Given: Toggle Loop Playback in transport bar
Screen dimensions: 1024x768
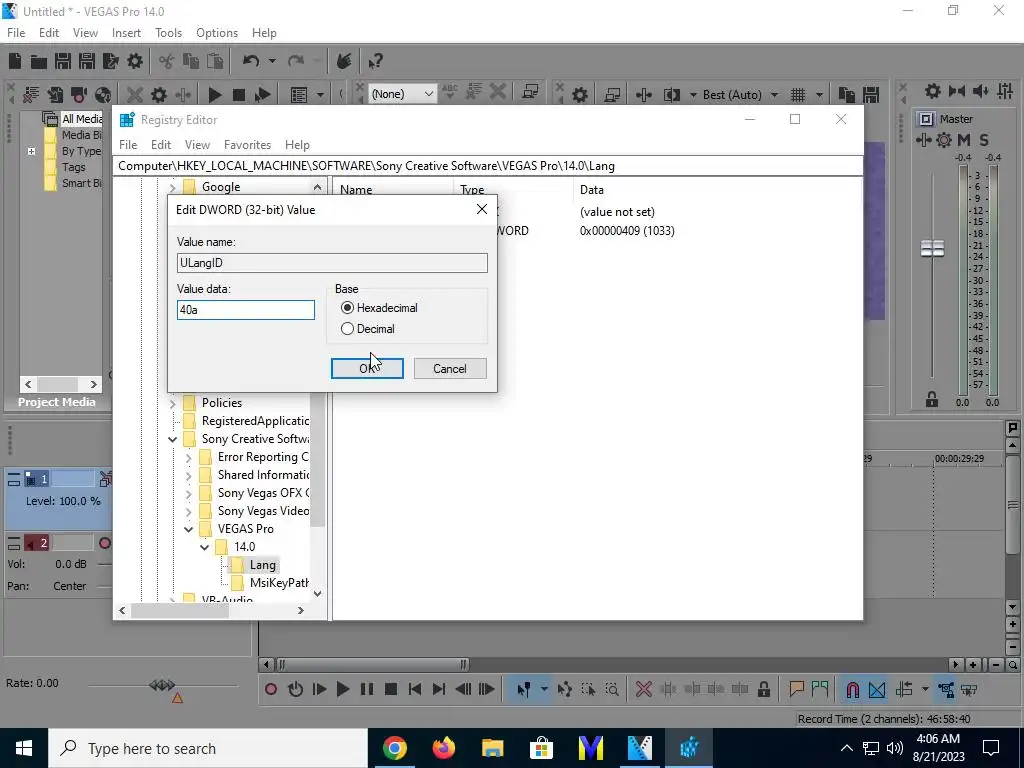Looking at the screenshot, I should (x=295, y=689).
